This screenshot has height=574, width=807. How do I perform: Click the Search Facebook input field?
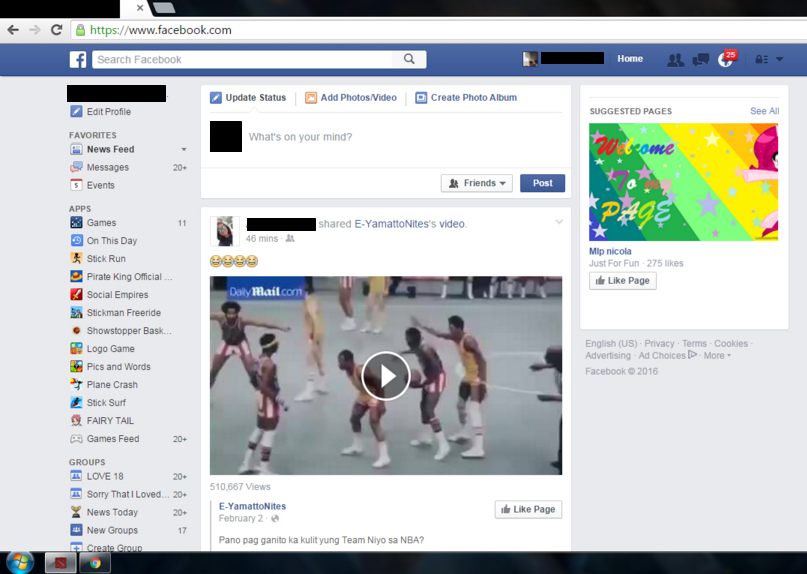click(x=242, y=60)
